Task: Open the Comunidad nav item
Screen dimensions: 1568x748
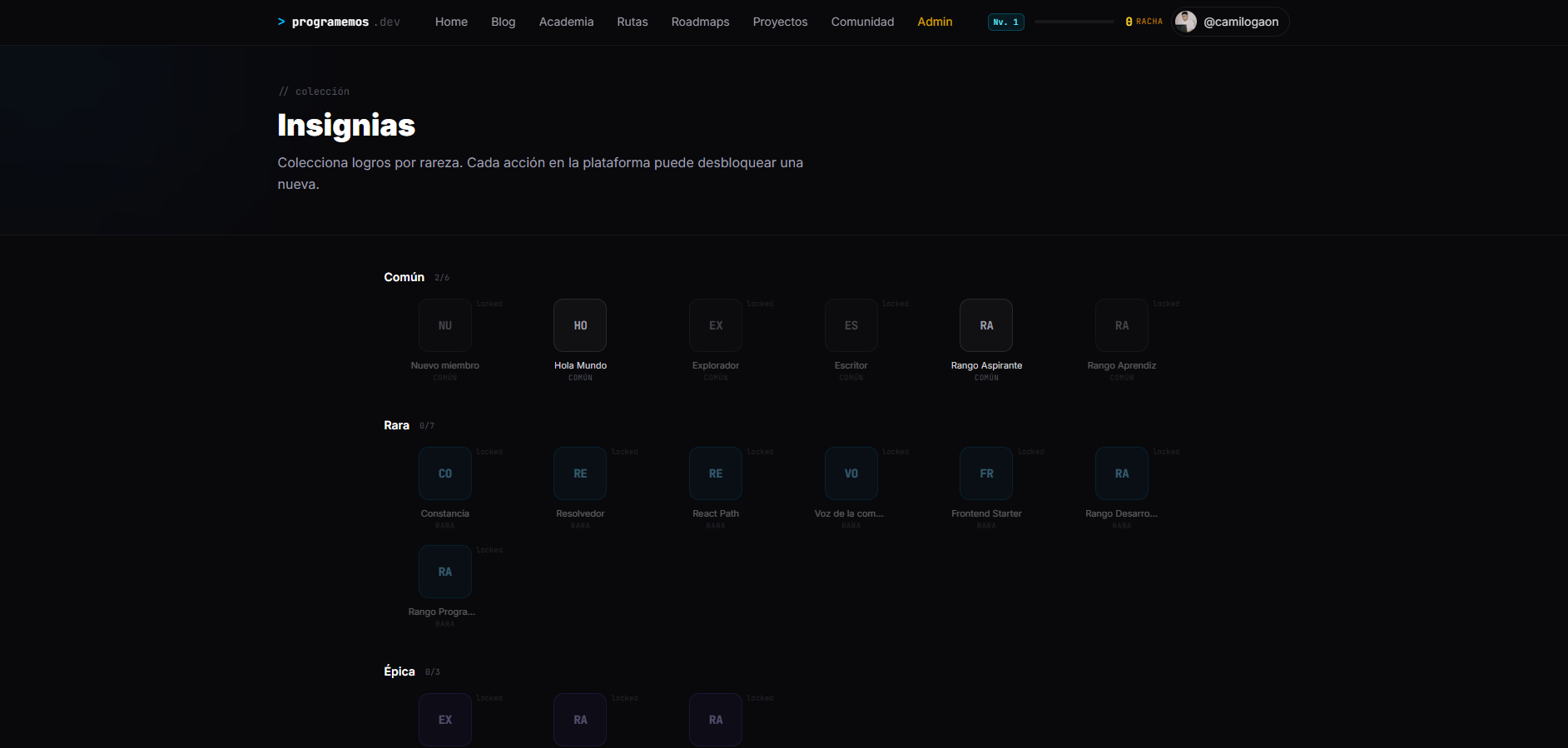Action: [x=862, y=22]
